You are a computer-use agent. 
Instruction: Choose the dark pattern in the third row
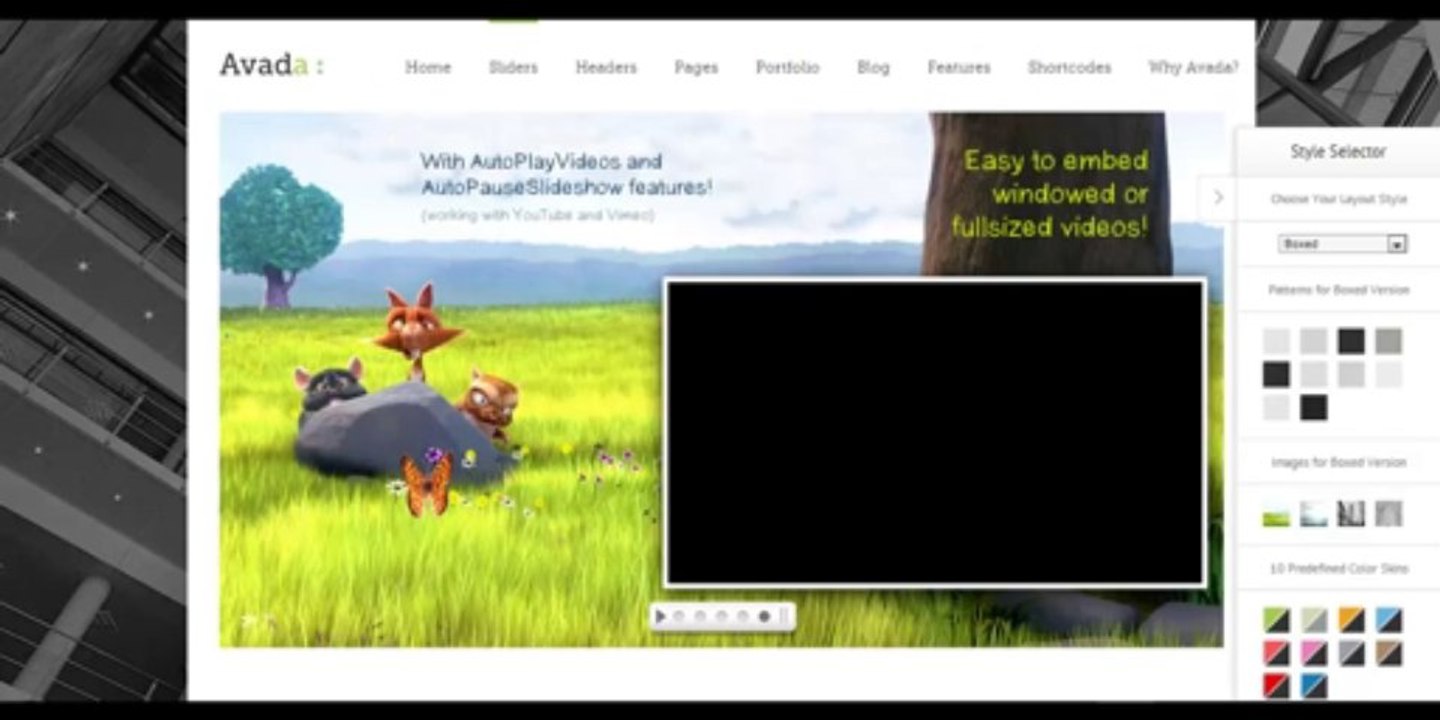(x=1313, y=407)
